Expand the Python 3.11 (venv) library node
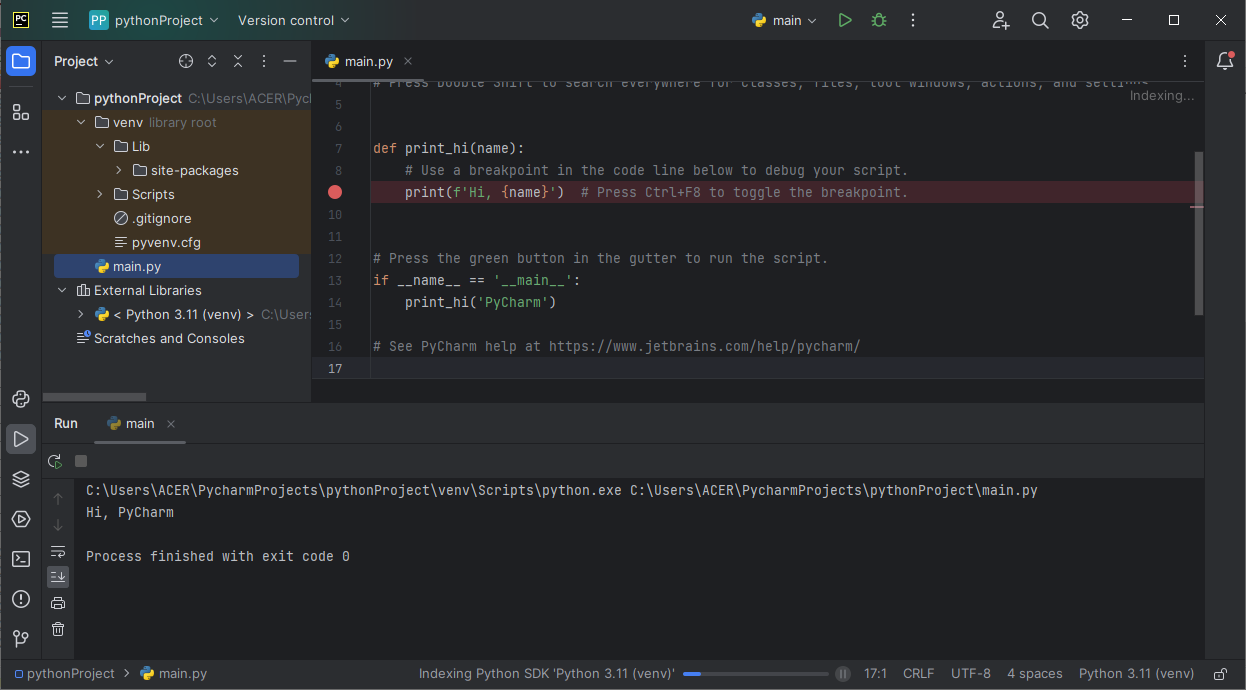 (x=81, y=314)
